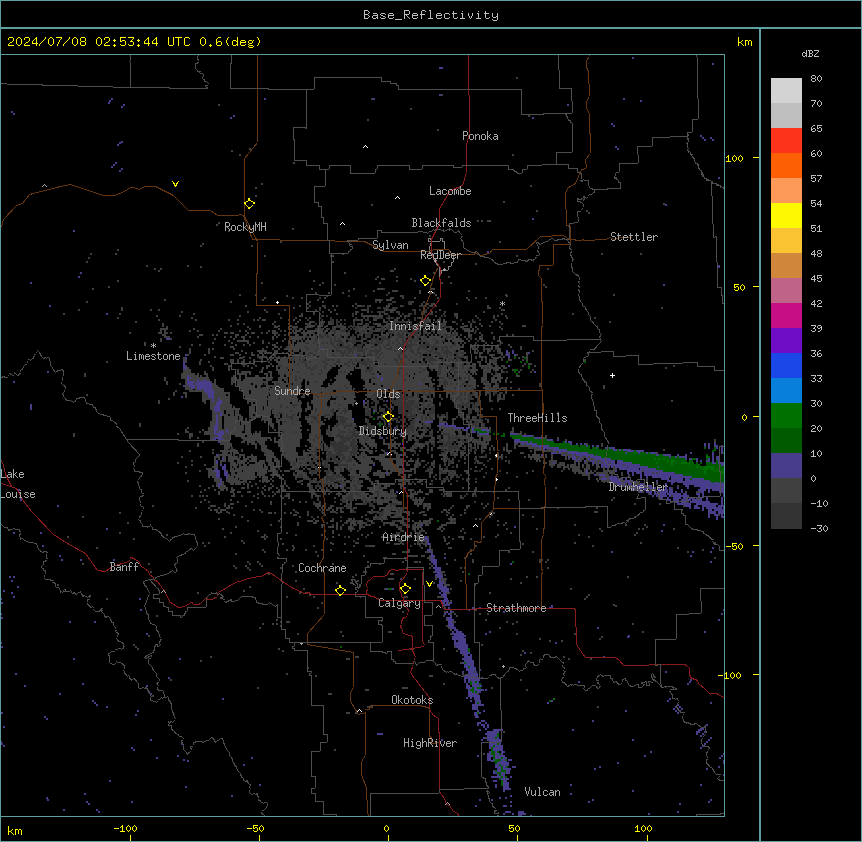Select the white asterisk marker northeast of Innisfail
Viewport: 862px width, 842px height.
pos(502,303)
